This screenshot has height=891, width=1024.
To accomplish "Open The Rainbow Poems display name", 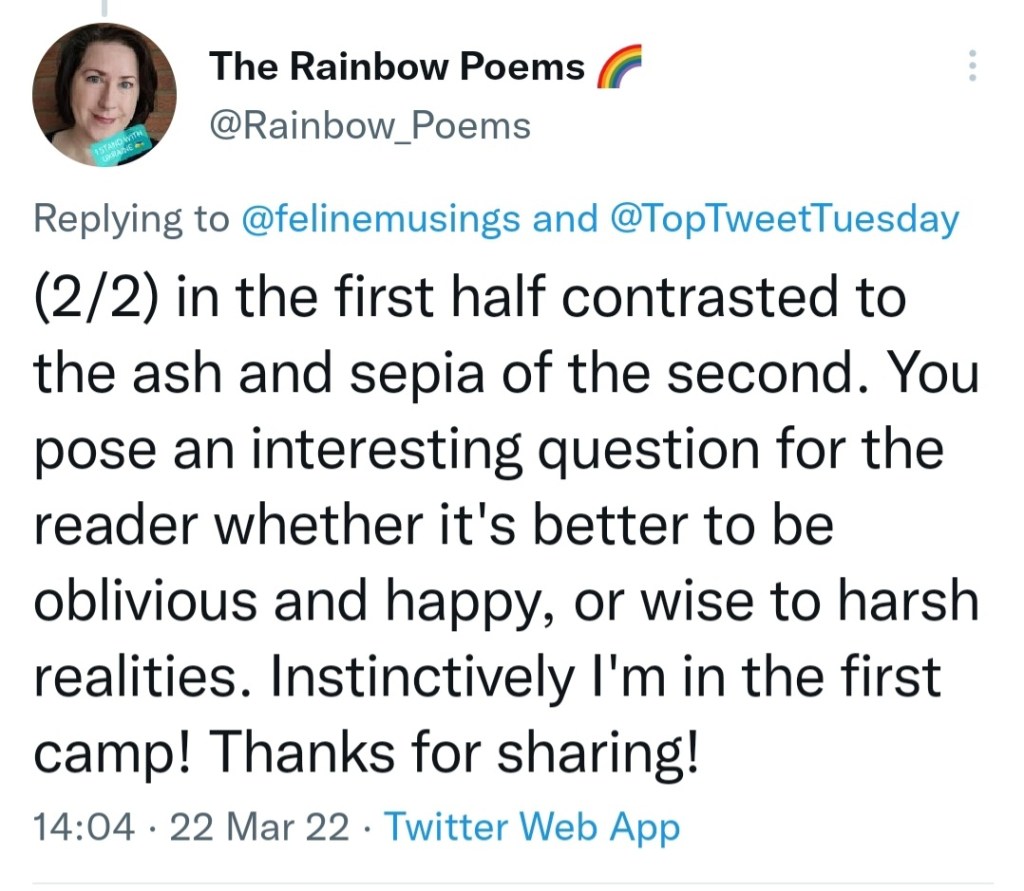I will coord(396,67).
